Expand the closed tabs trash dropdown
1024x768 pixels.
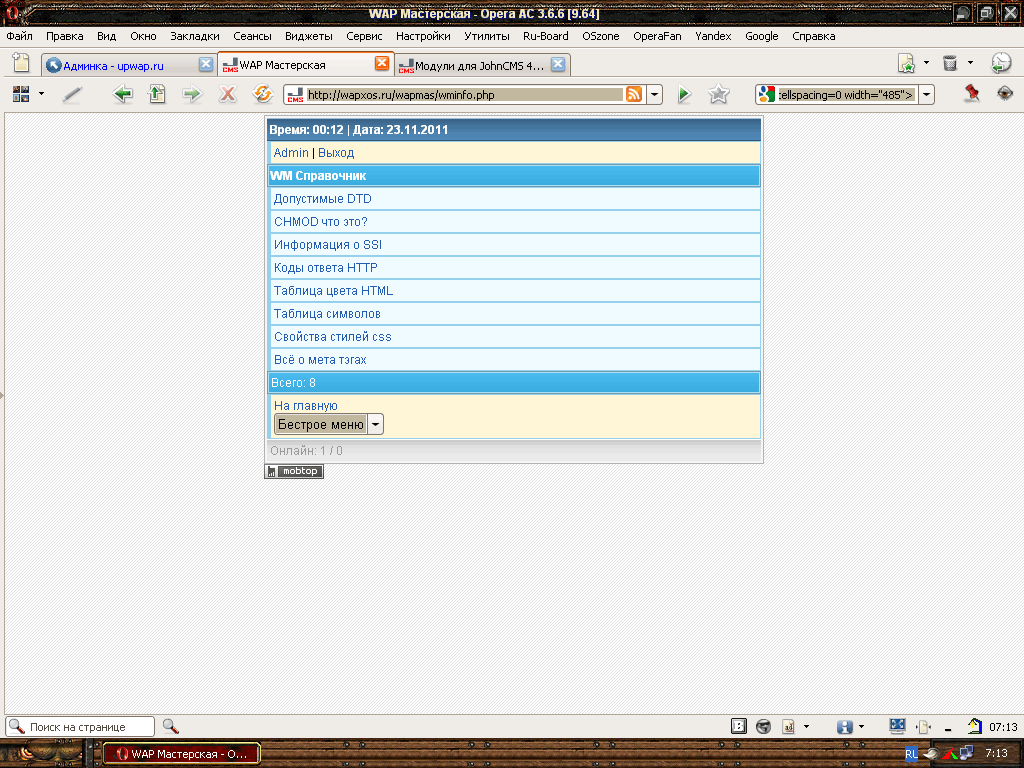point(970,63)
